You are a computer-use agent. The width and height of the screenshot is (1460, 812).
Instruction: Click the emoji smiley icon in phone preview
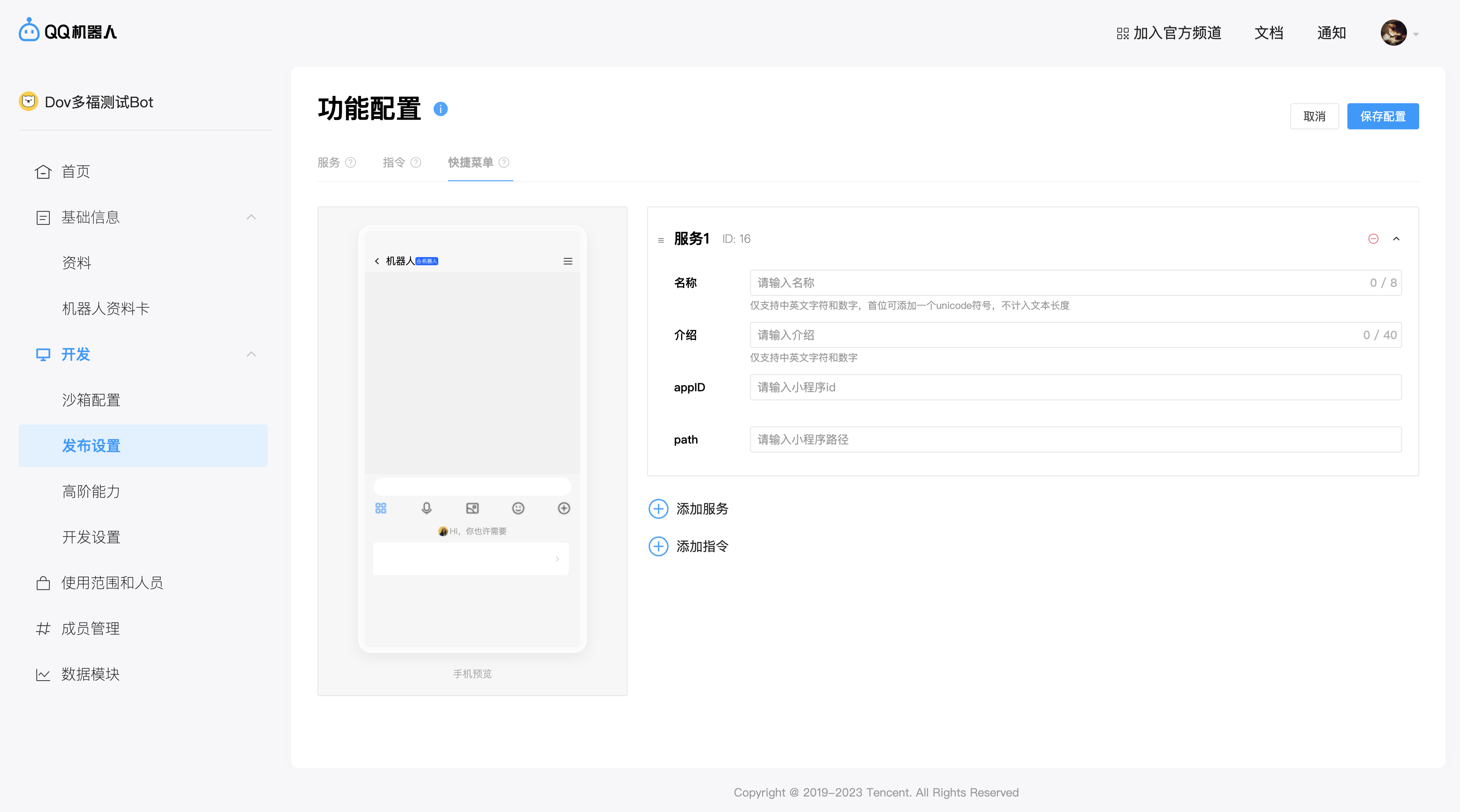518,508
